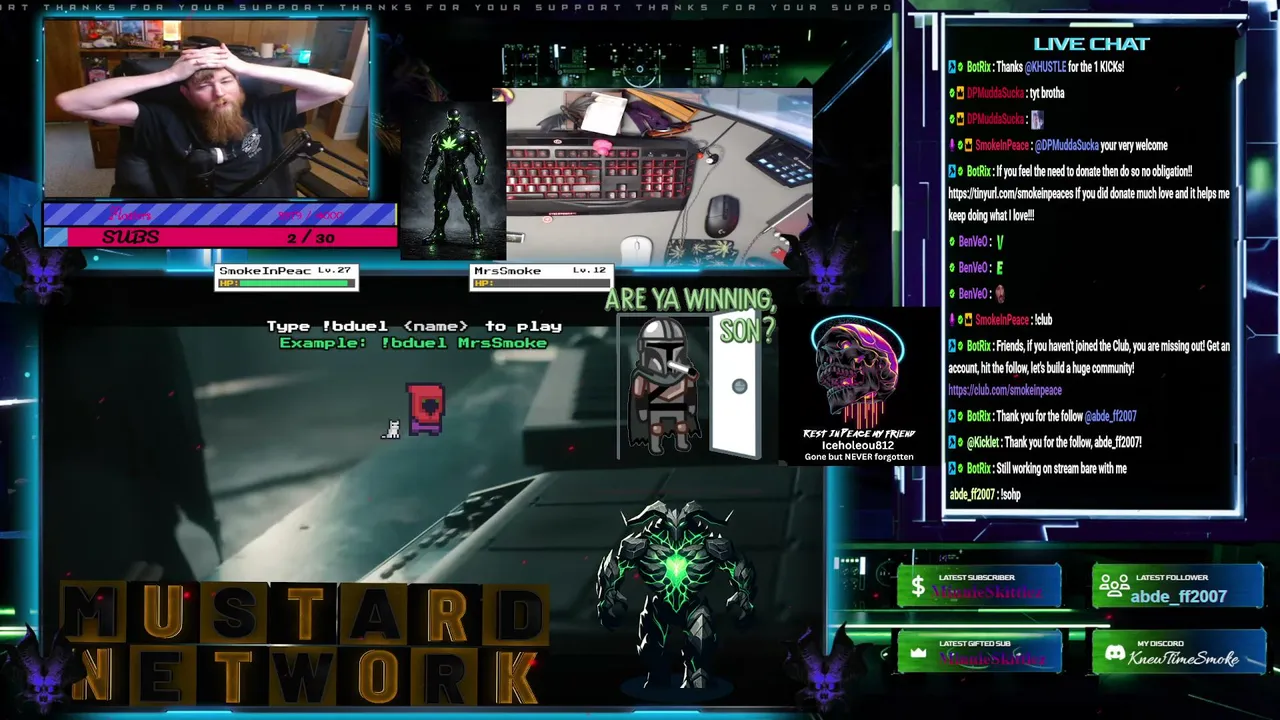Click the Lv.27 level label

334,271
